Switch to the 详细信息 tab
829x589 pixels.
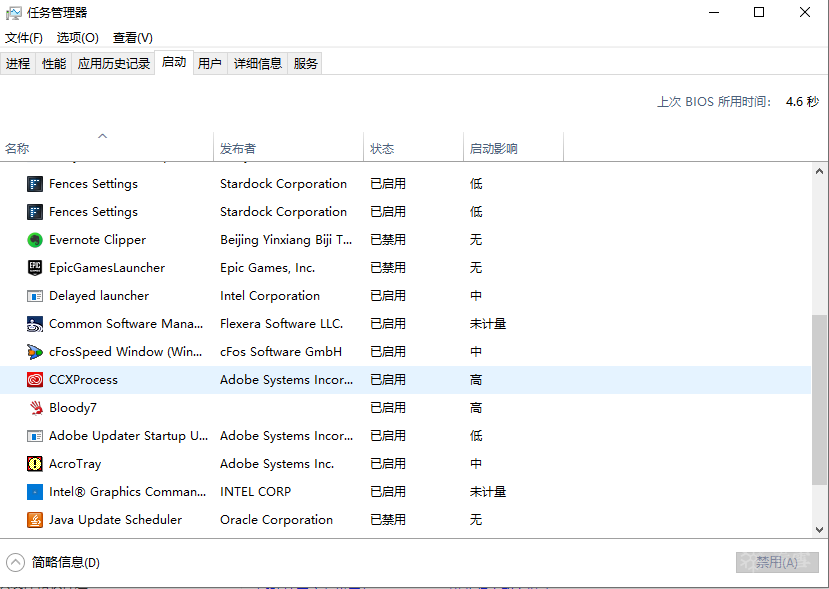point(258,64)
